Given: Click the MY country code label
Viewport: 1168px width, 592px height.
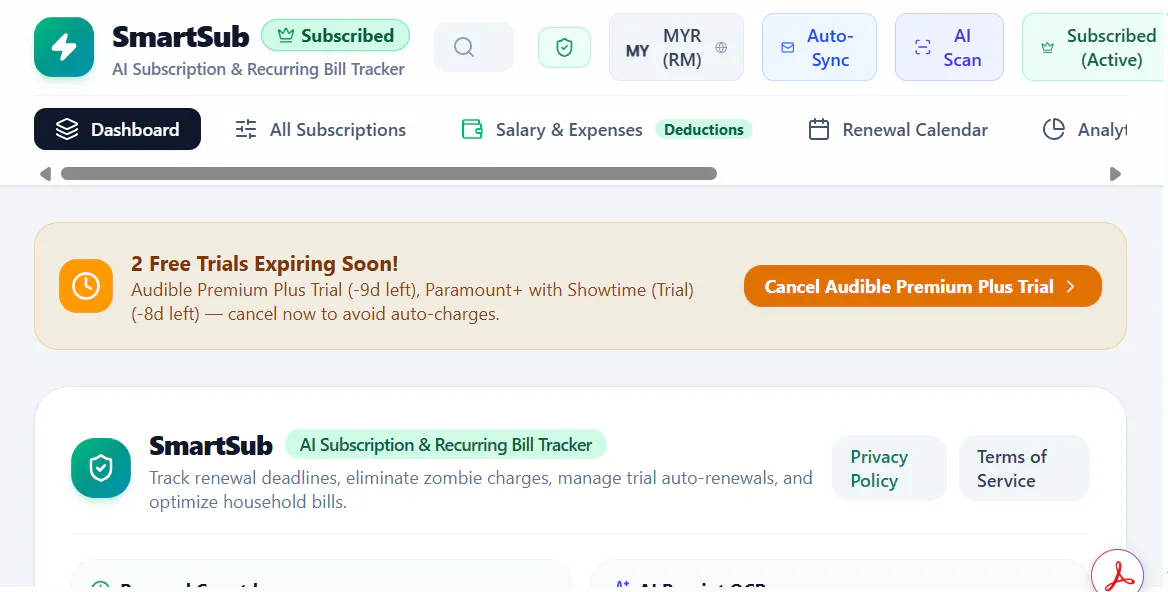Looking at the screenshot, I should coord(637,51).
